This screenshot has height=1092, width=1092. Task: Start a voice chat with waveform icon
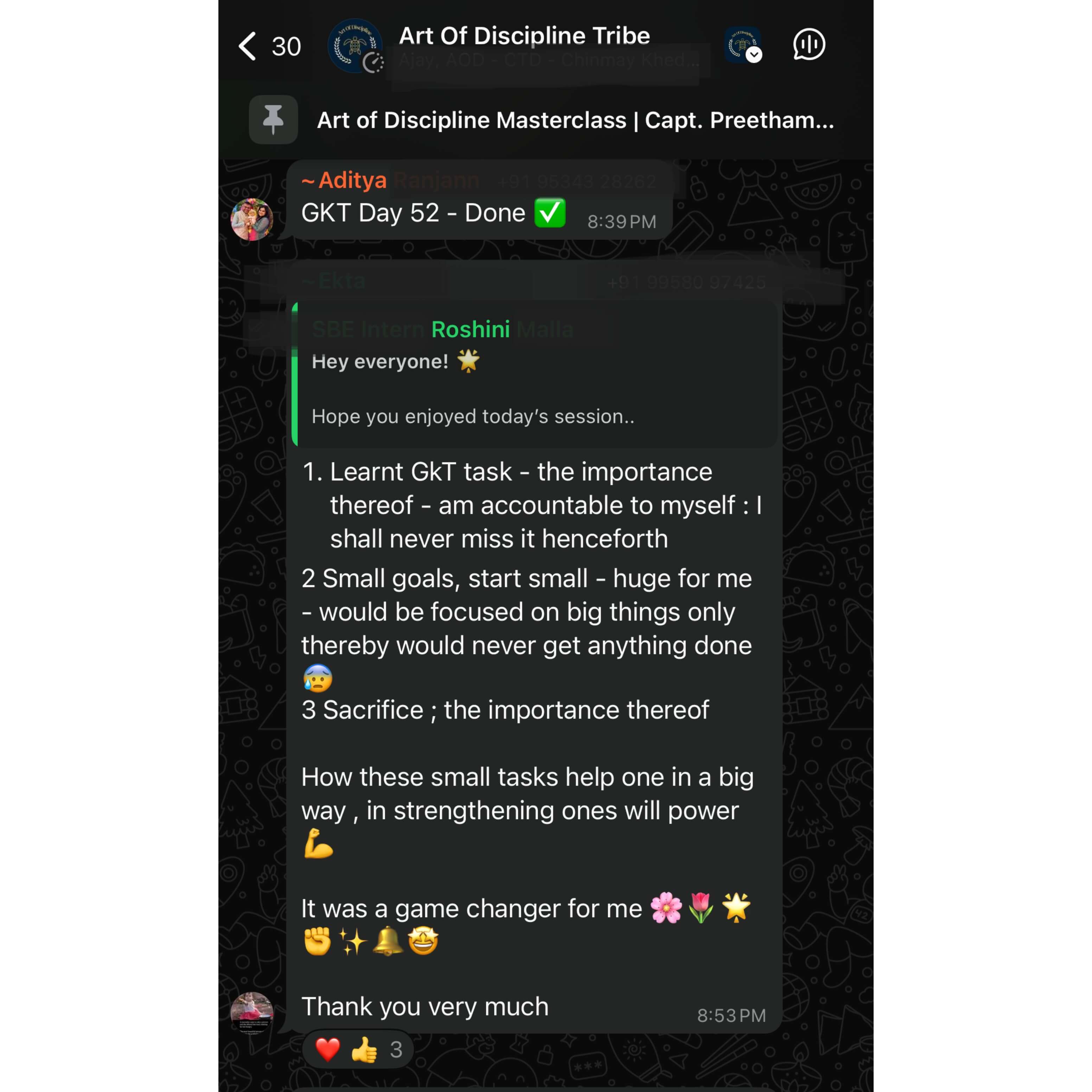click(x=809, y=45)
